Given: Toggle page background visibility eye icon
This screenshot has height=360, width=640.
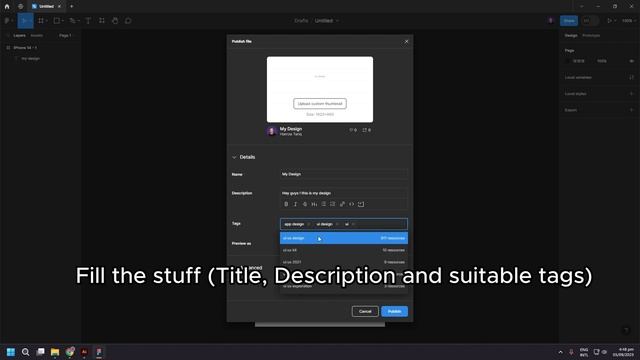Looking at the screenshot, I should click(x=631, y=61).
